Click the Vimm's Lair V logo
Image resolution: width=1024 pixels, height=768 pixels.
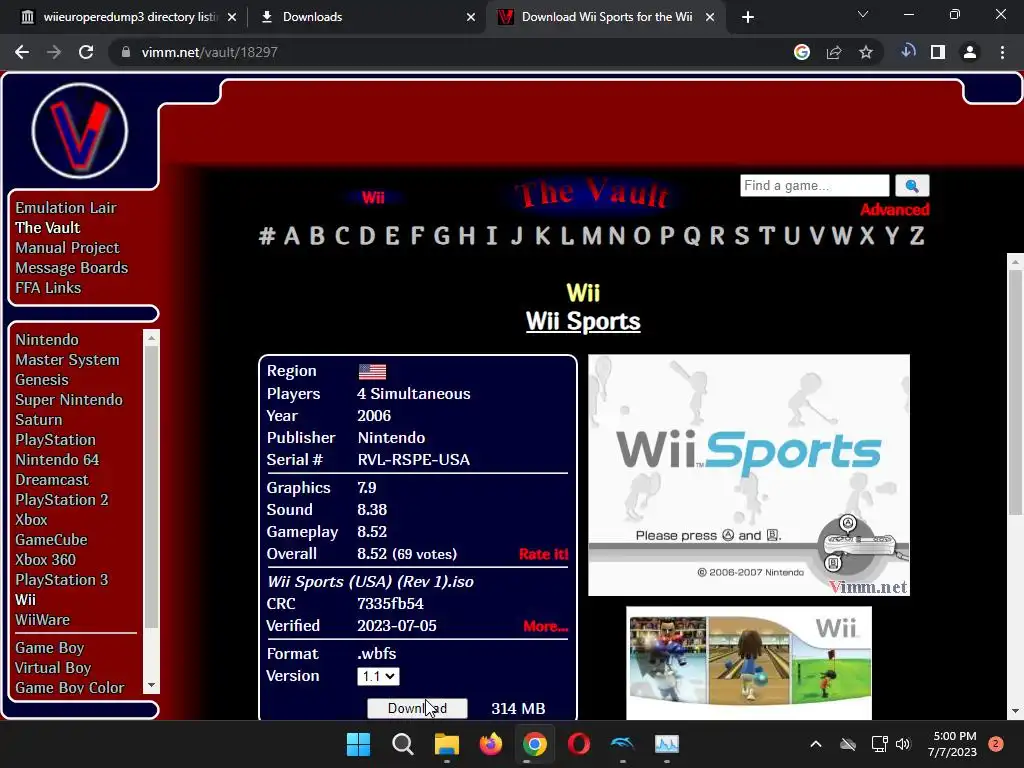click(x=80, y=131)
